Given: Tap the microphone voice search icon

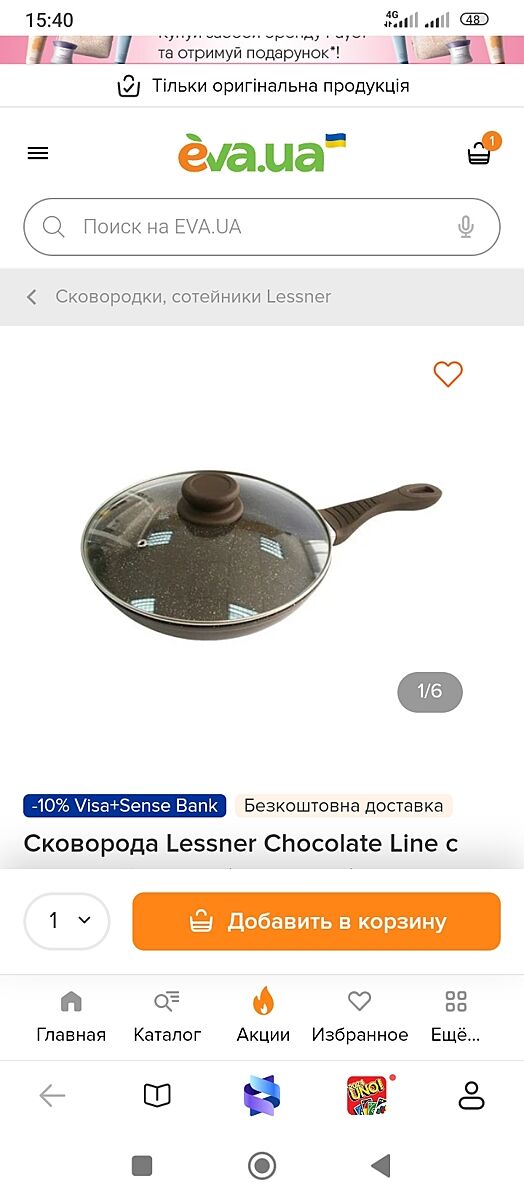Looking at the screenshot, I should pos(465,227).
